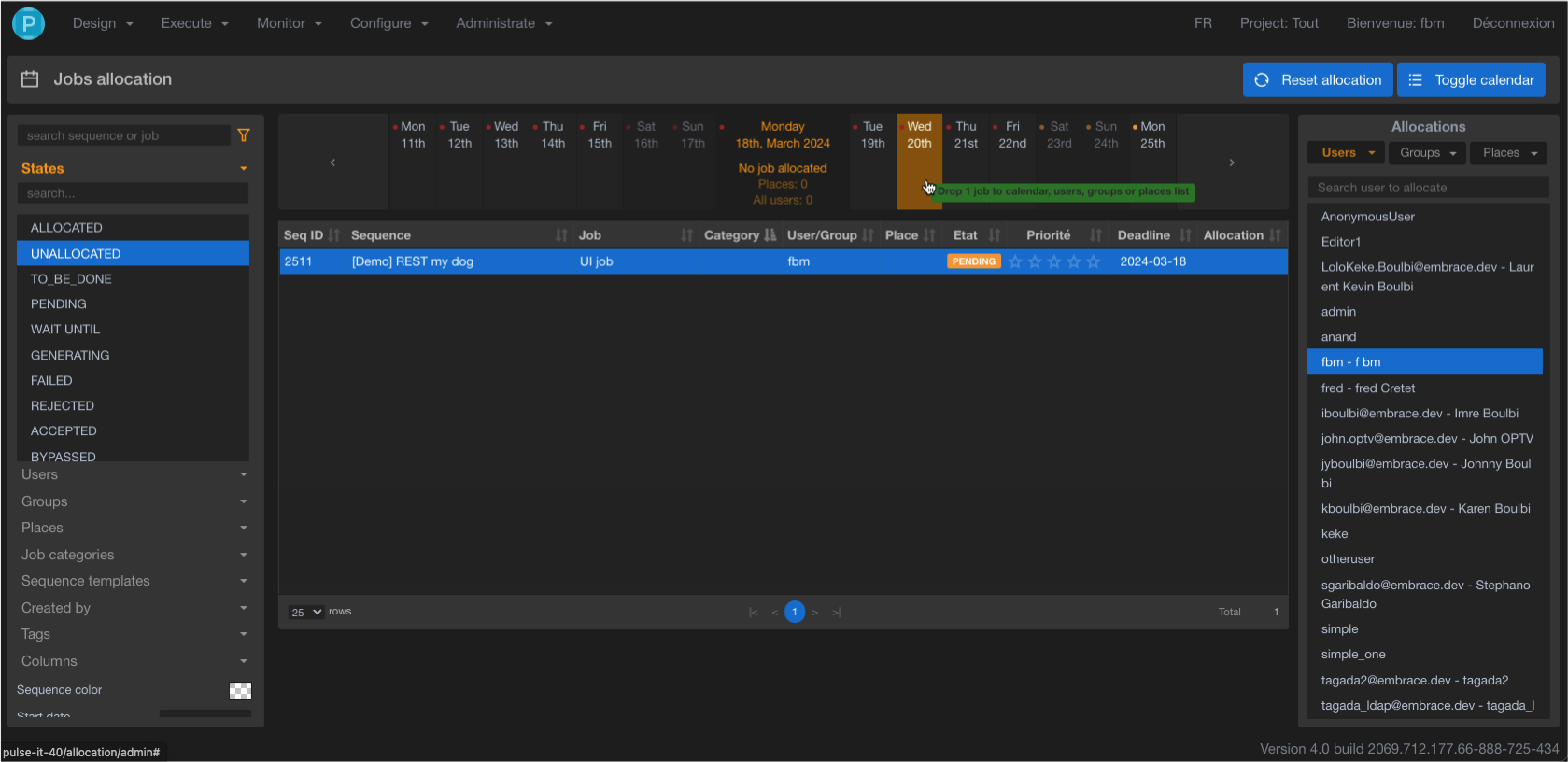Open the Users allocation dropdown tab
1568x762 pixels.
point(1348,153)
